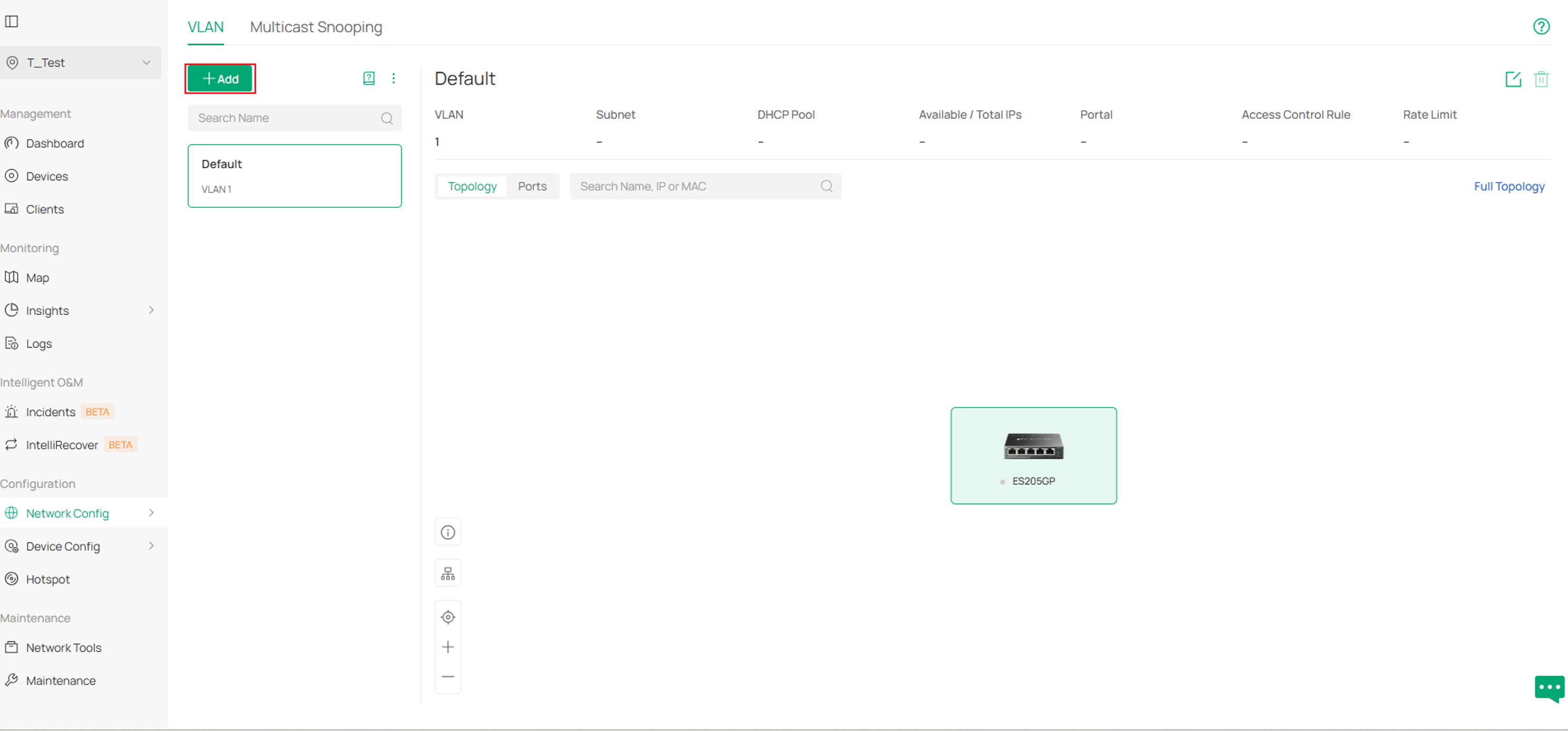Expand Device Config submenu arrow
1568x731 pixels.
click(152, 546)
